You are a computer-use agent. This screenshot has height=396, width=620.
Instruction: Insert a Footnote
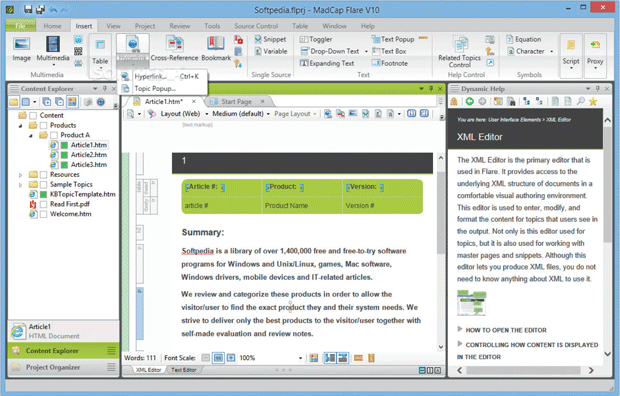(x=390, y=63)
